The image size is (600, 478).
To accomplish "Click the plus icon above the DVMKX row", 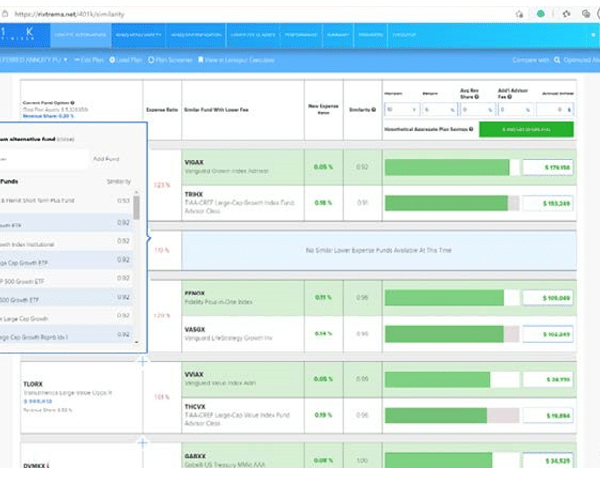I will pyautogui.click(x=142, y=441).
